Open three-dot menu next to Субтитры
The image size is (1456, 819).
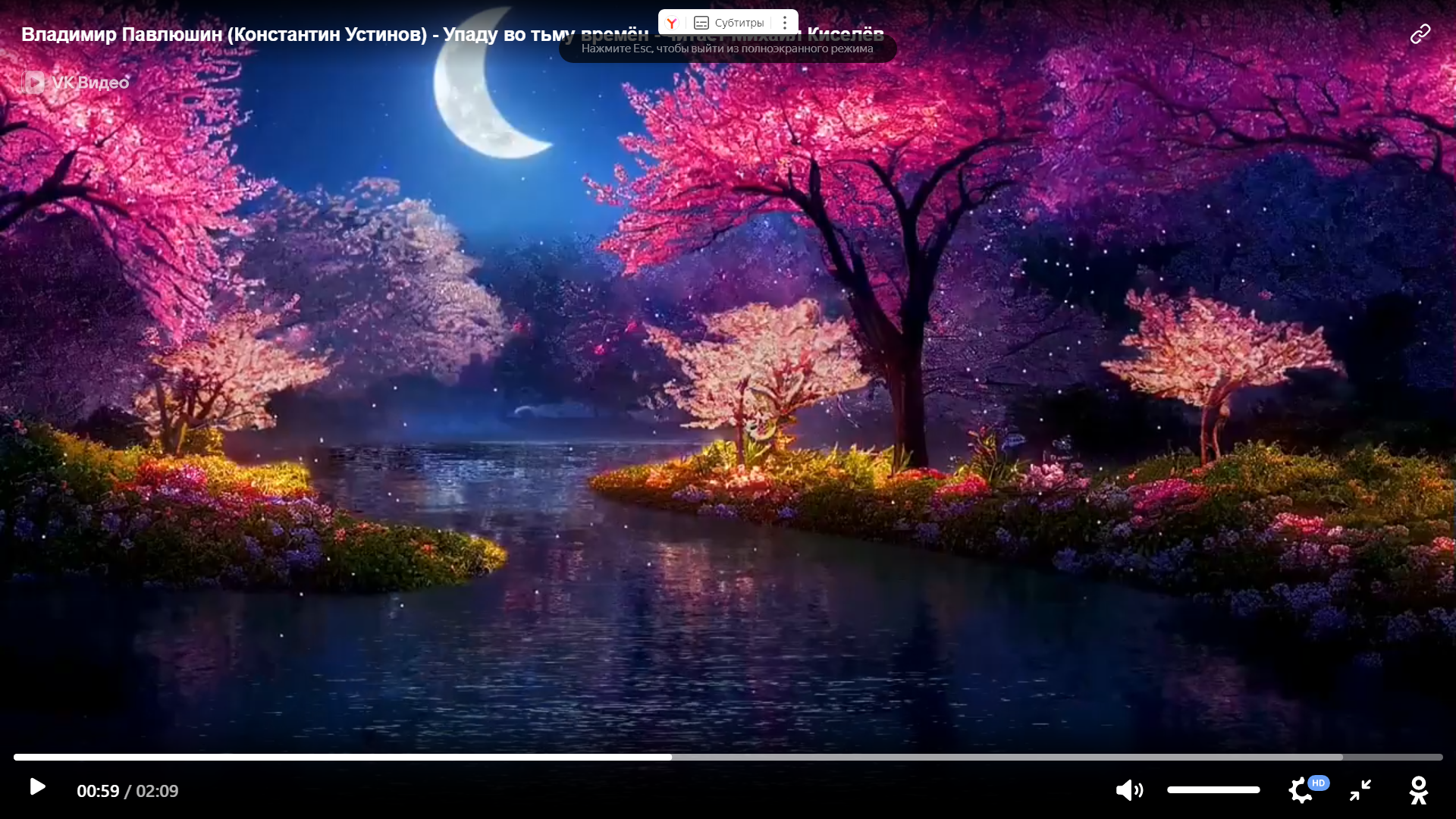785,23
